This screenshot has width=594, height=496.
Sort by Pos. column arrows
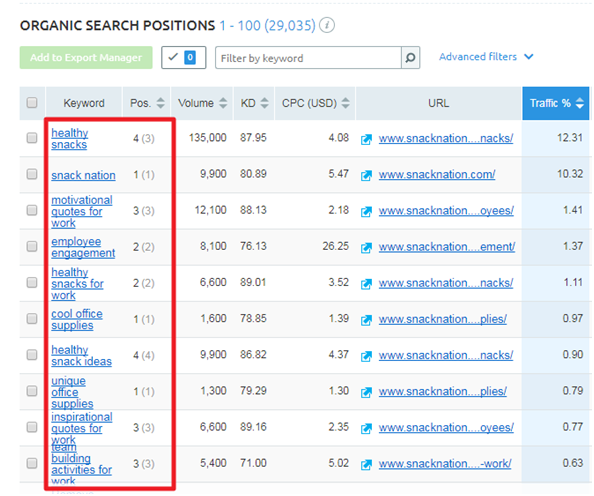(x=161, y=103)
